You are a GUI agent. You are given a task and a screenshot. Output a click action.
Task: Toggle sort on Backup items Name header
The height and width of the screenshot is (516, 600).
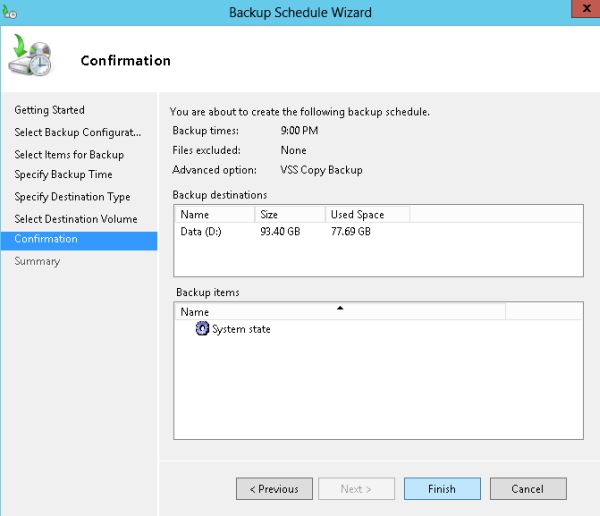click(340, 312)
